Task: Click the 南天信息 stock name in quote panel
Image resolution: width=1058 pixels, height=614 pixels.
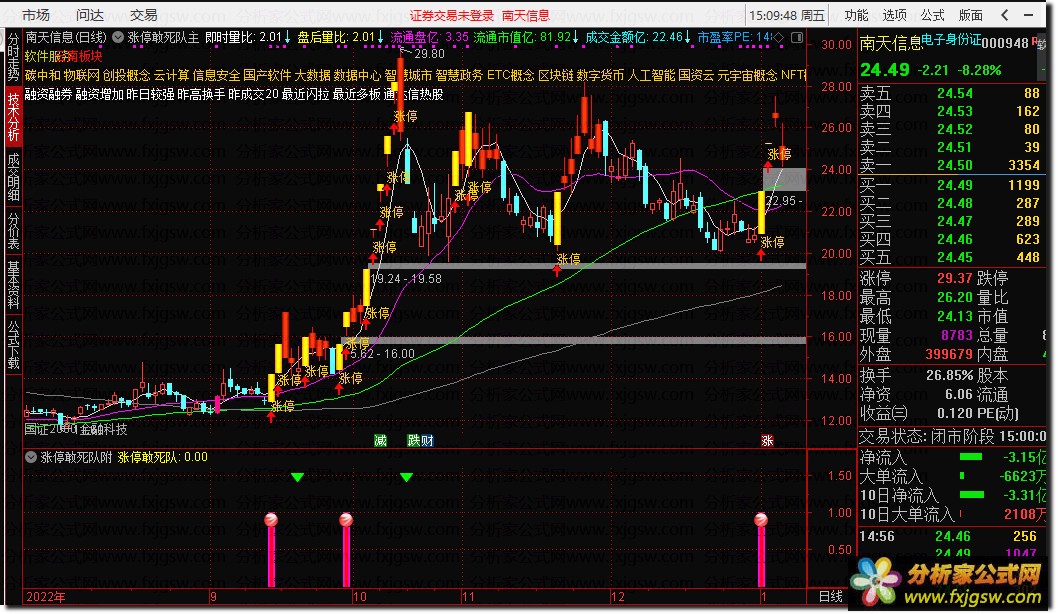Action: point(891,44)
